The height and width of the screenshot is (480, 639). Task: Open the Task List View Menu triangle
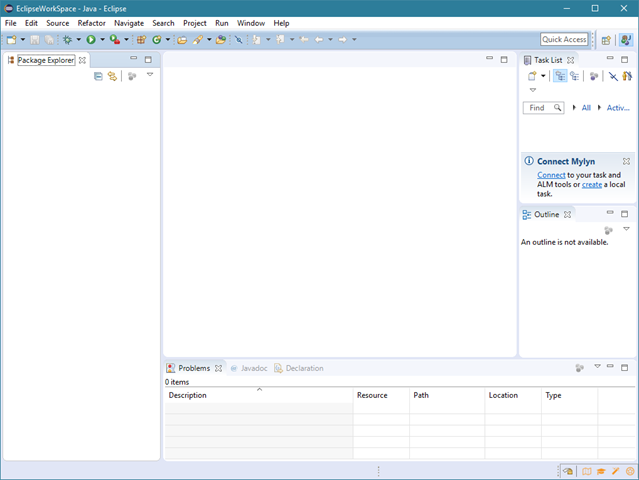tap(533, 90)
